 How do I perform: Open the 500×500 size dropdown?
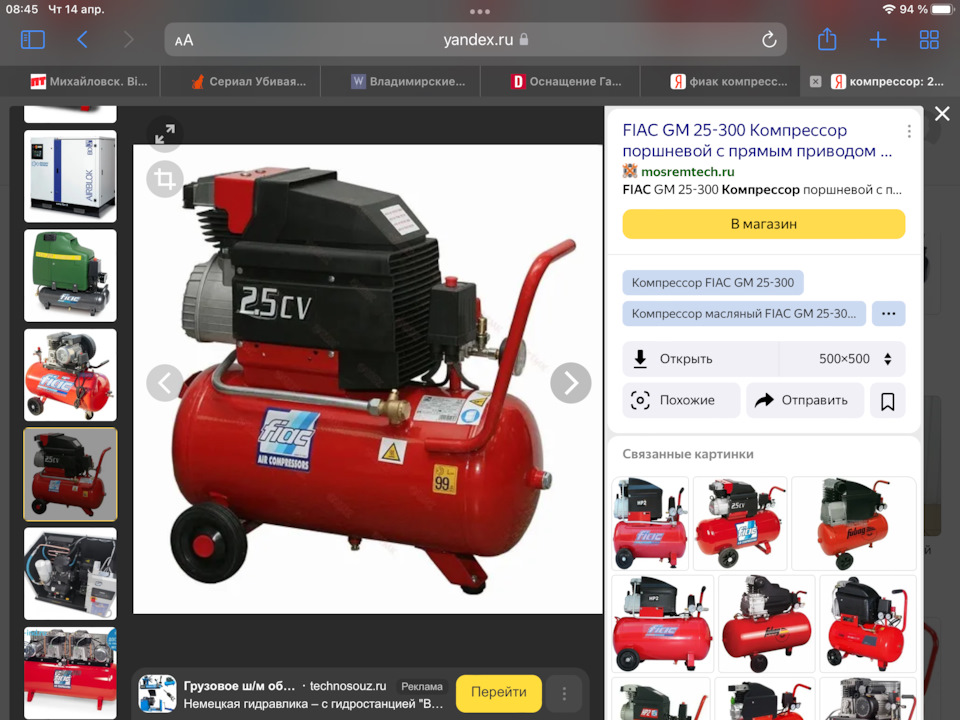click(x=842, y=359)
